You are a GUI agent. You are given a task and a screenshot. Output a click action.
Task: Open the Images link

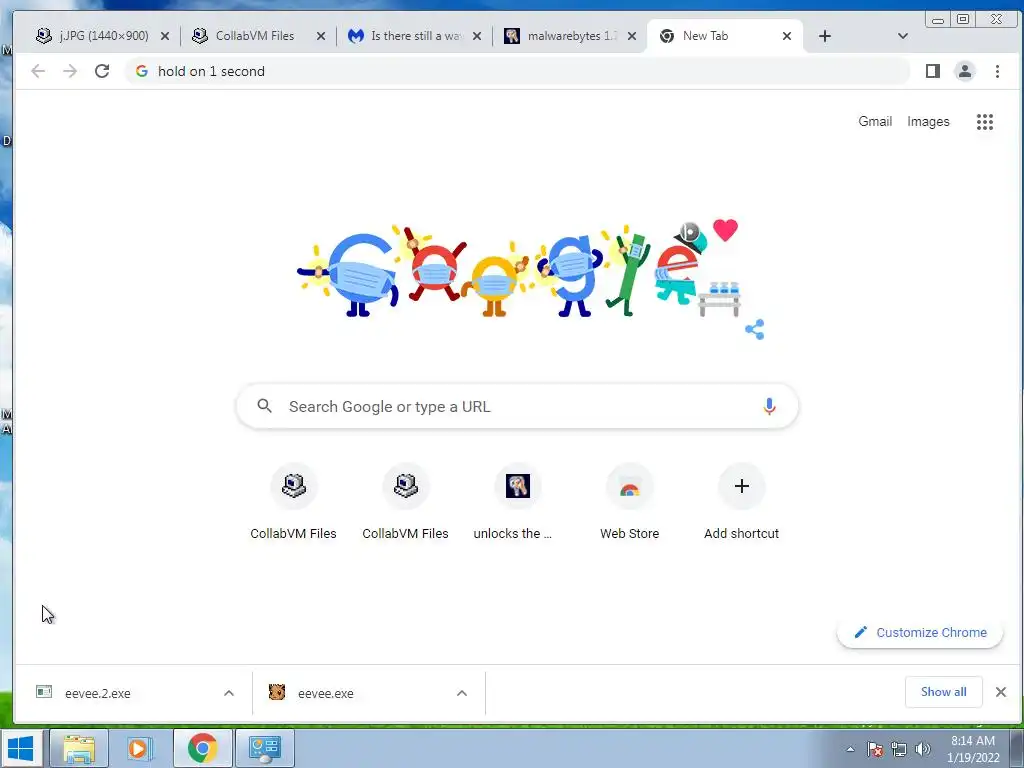(x=928, y=121)
